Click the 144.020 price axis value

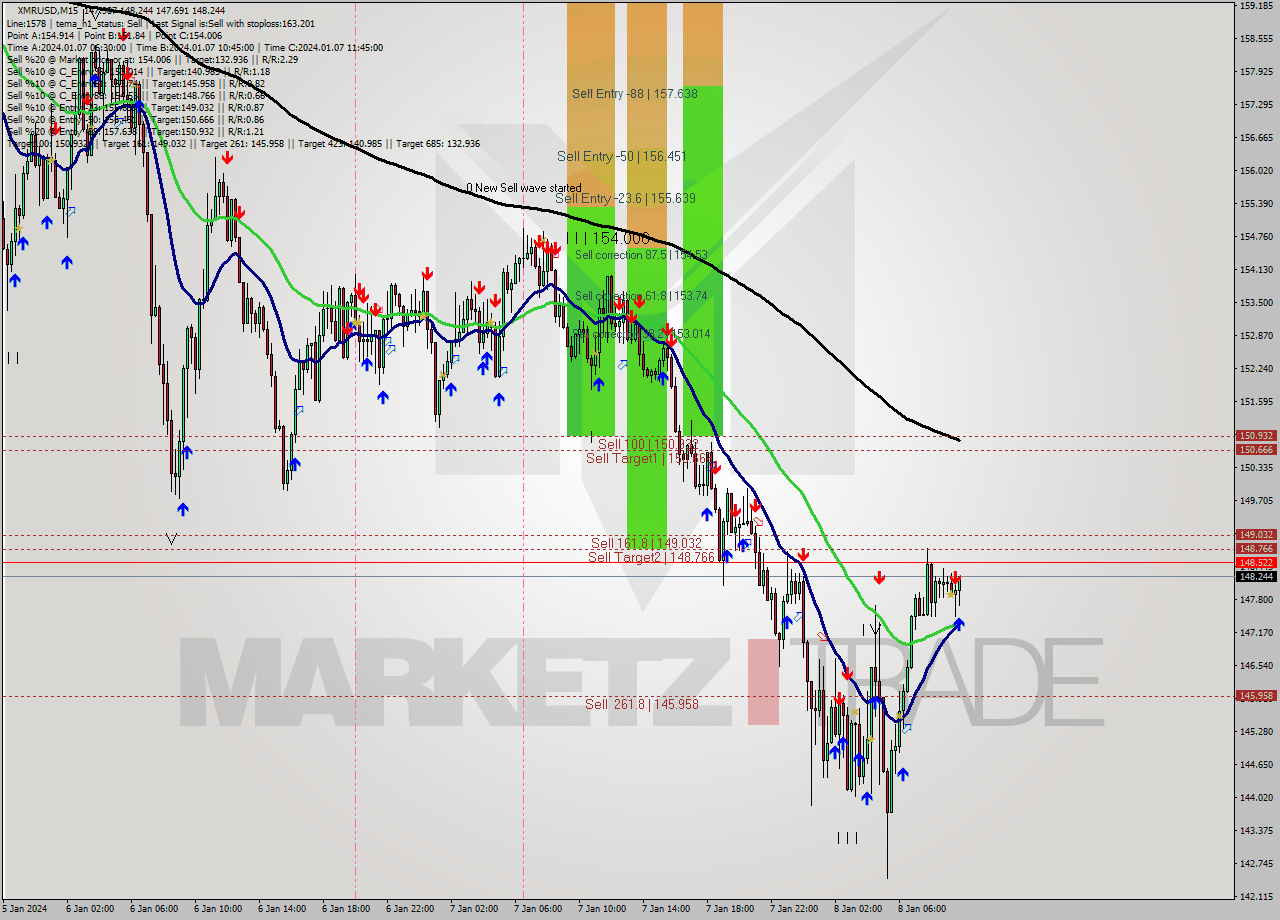click(1256, 797)
